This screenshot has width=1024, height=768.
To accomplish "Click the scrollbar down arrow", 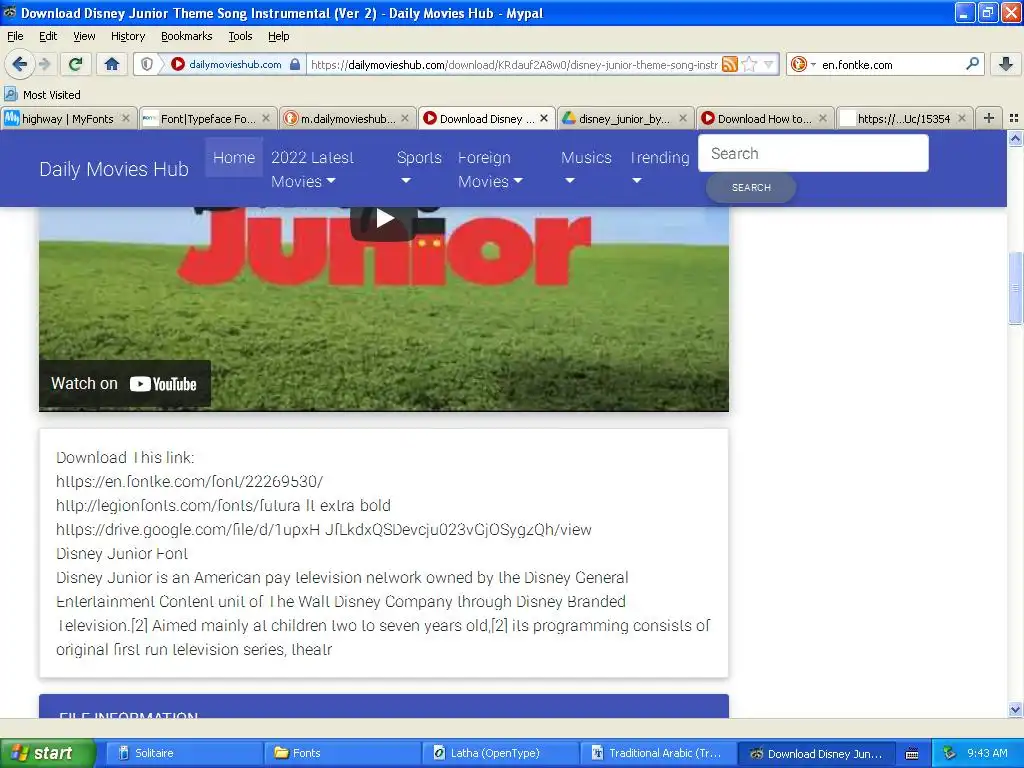I will (x=1015, y=709).
